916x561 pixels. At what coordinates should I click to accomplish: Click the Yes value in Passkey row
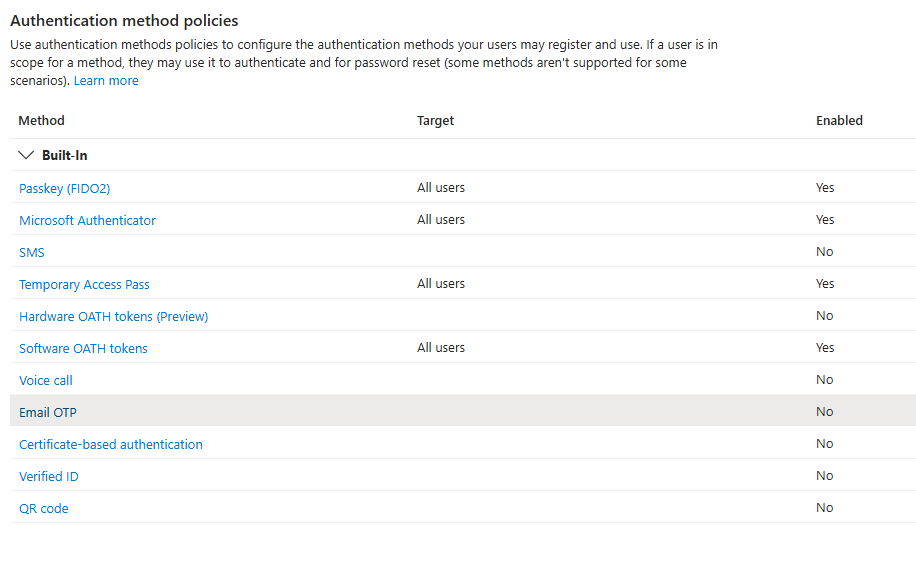click(x=825, y=188)
